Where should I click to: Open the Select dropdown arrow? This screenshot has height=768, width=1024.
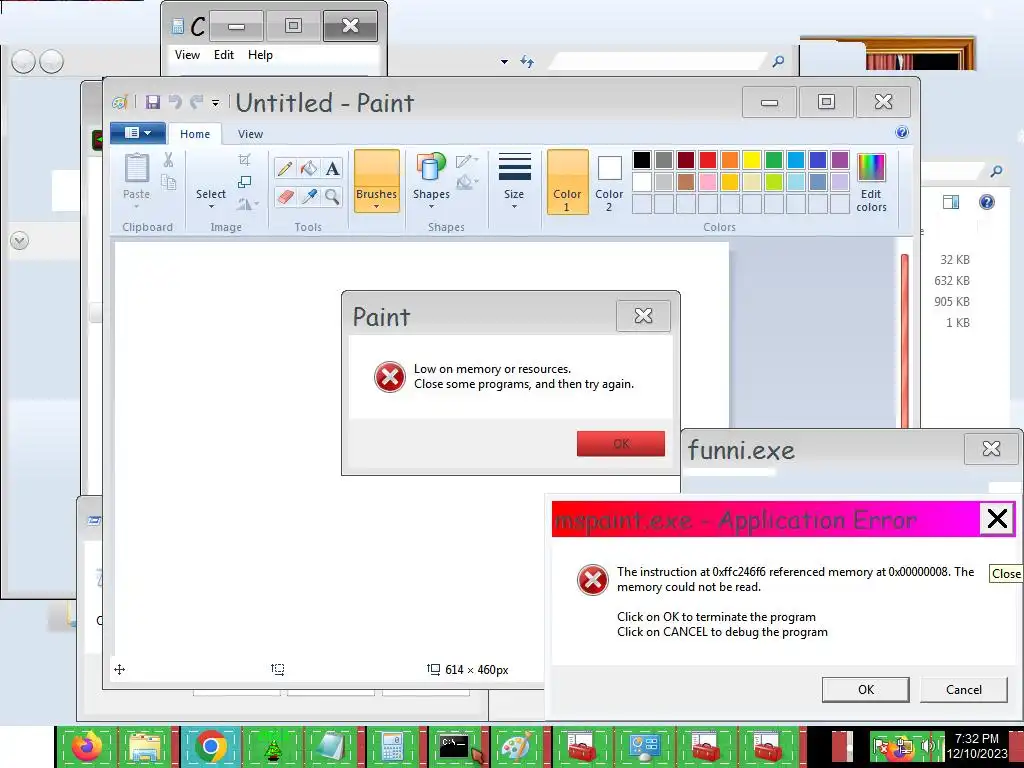[x=211, y=206]
